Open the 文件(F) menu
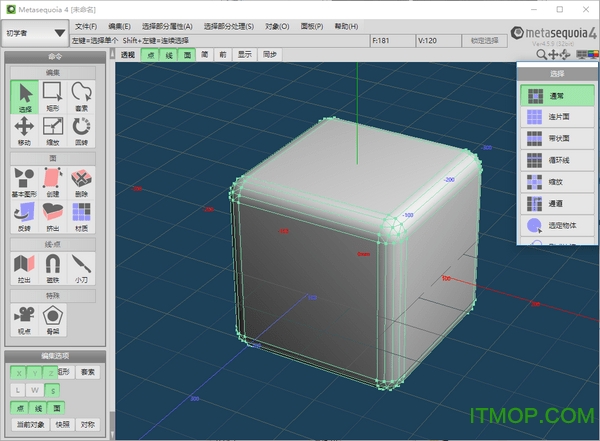Image resolution: width=600 pixels, height=441 pixels. [x=86, y=26]
